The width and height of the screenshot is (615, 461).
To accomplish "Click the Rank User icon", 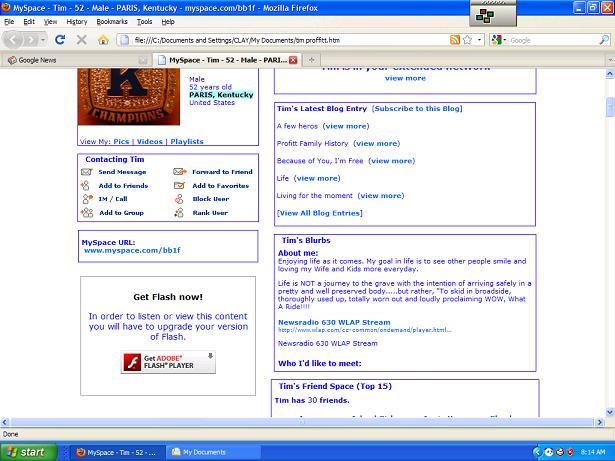I will [179, 213].
